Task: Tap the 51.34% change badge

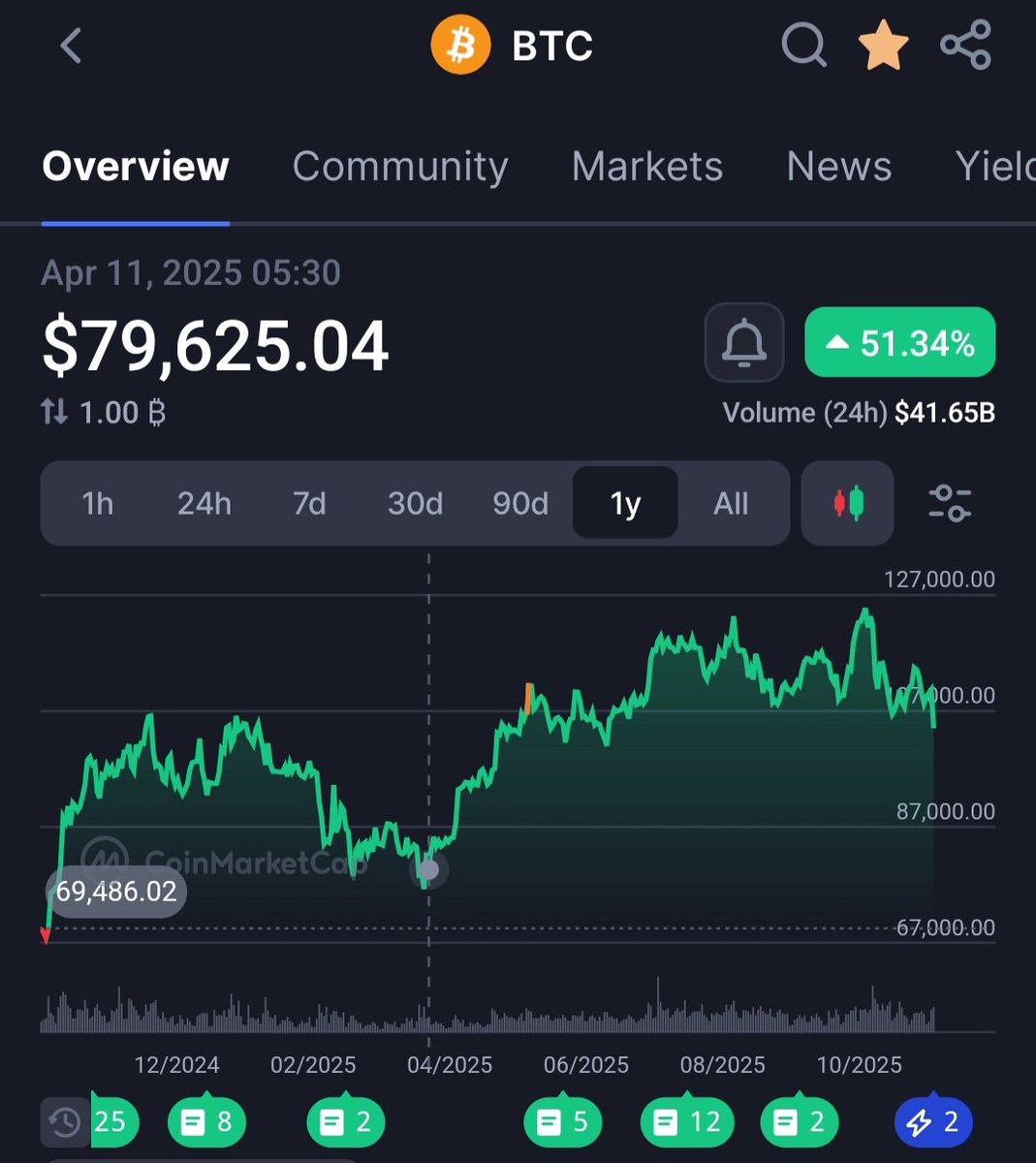Action: tap(900, 342)
